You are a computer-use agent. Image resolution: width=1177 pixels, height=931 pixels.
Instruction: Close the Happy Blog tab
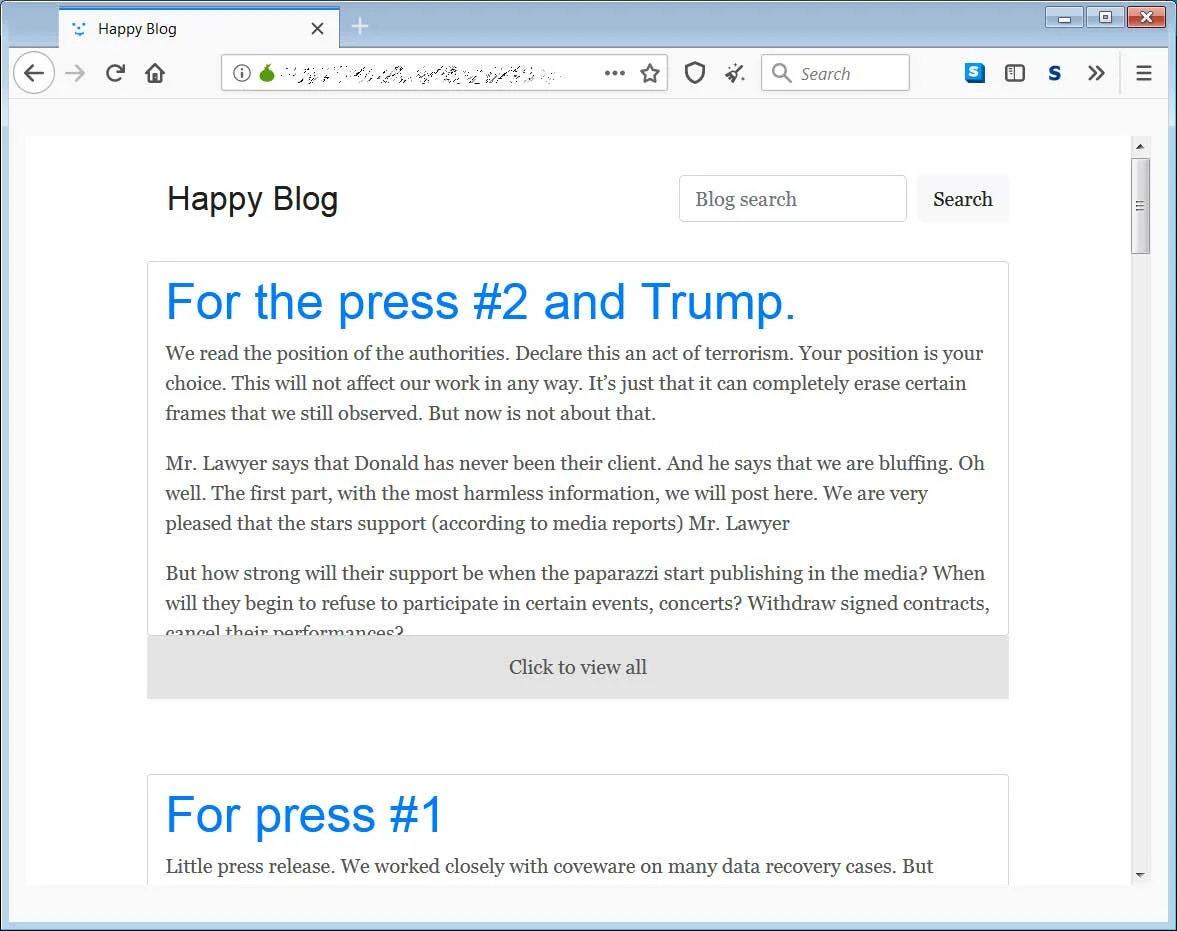pyautogui.click(x=318, y=29)
